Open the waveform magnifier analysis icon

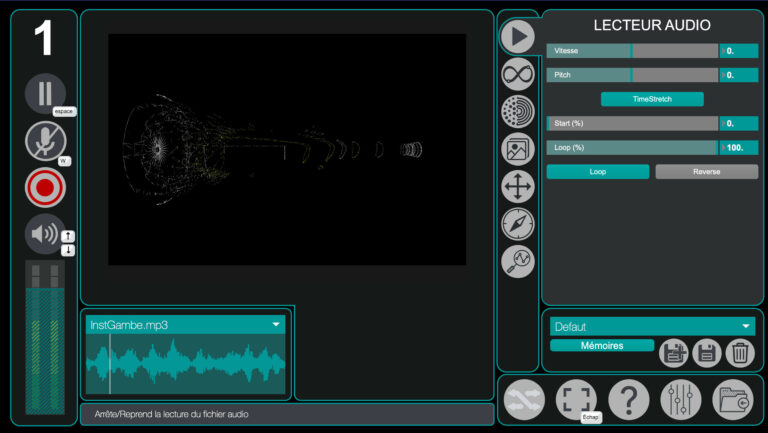pyautogui.click(x=517, y=261)
